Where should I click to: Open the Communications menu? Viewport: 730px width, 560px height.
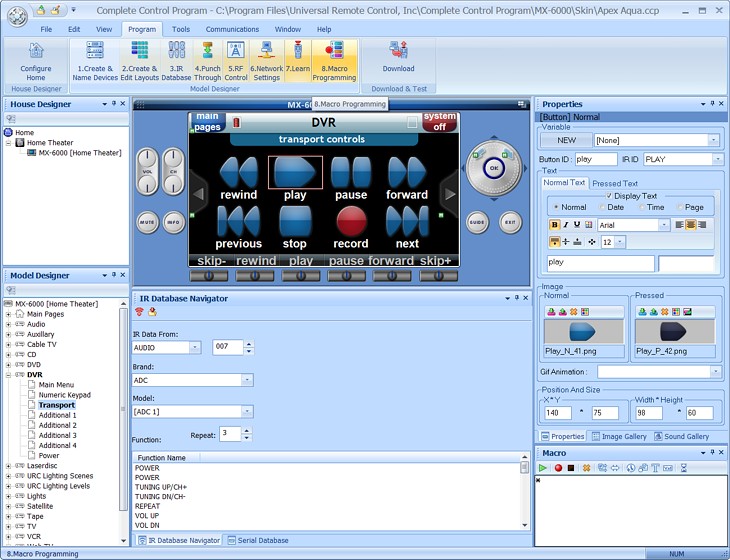pos(232,29)
